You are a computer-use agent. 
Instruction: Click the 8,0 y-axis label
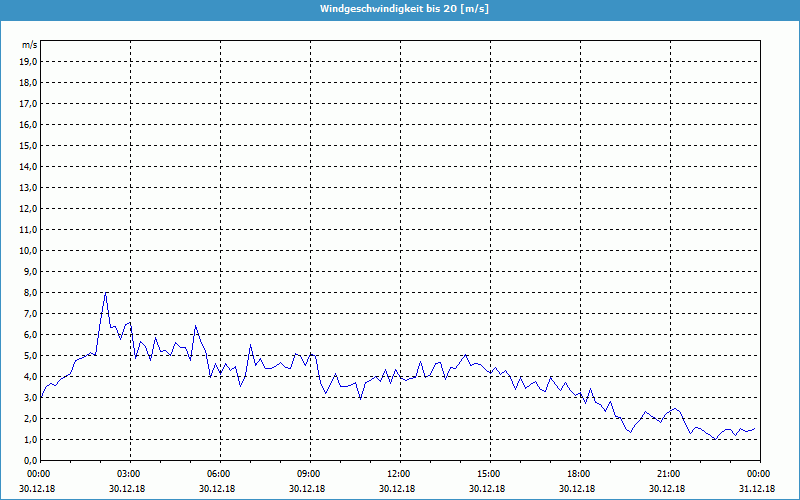coord(29,292)
